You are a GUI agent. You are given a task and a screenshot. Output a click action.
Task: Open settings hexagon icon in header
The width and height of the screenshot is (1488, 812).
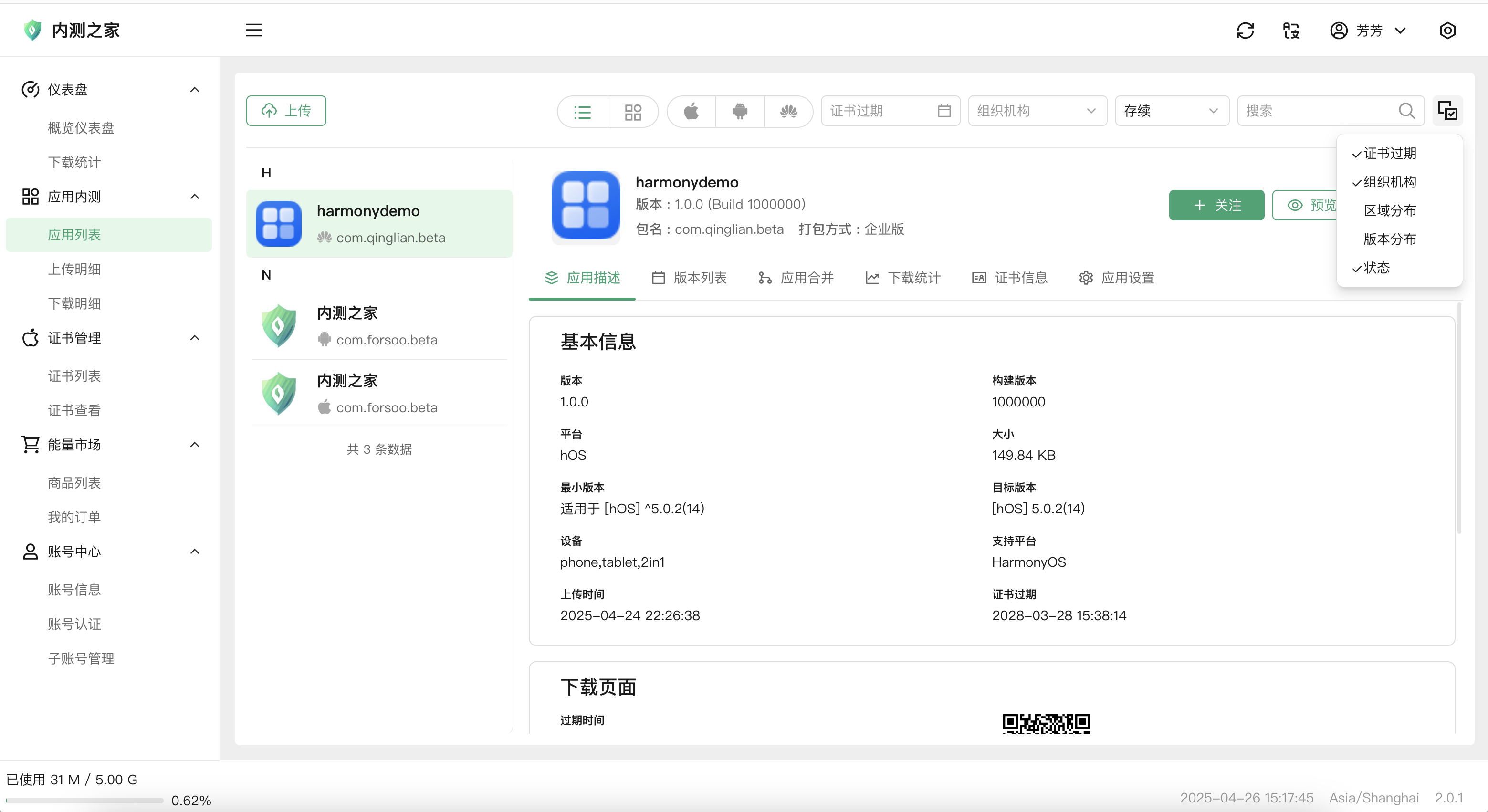[x=1447, y=30]
